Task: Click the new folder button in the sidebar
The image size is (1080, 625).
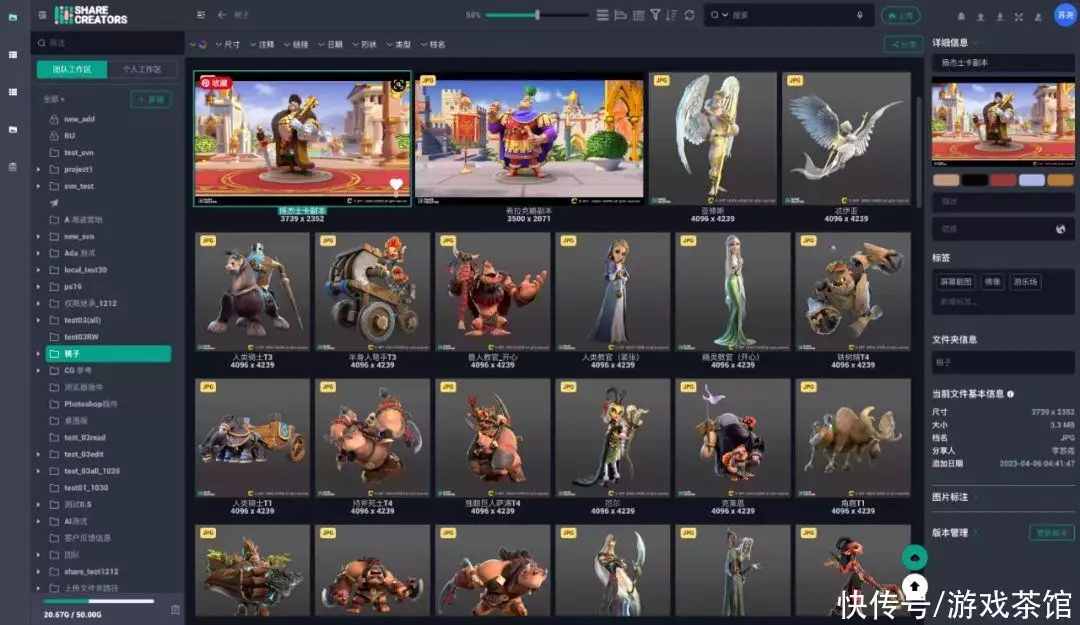Action: [x=151, y=99]
